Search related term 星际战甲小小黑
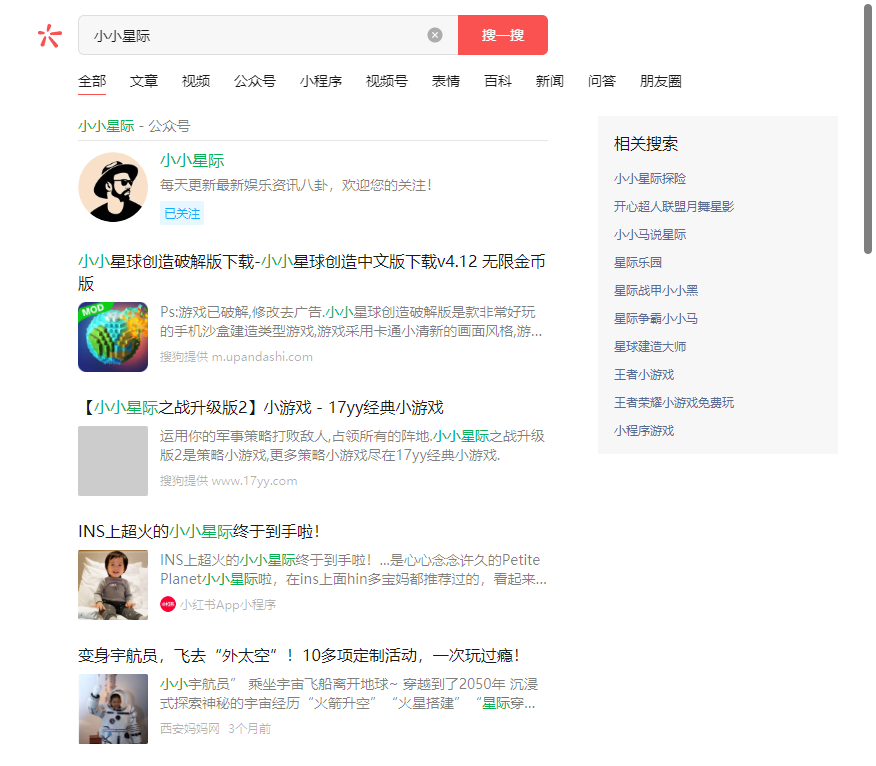This screenshot has width=876, height=766. pyautogui.click(x=656, y=291)
